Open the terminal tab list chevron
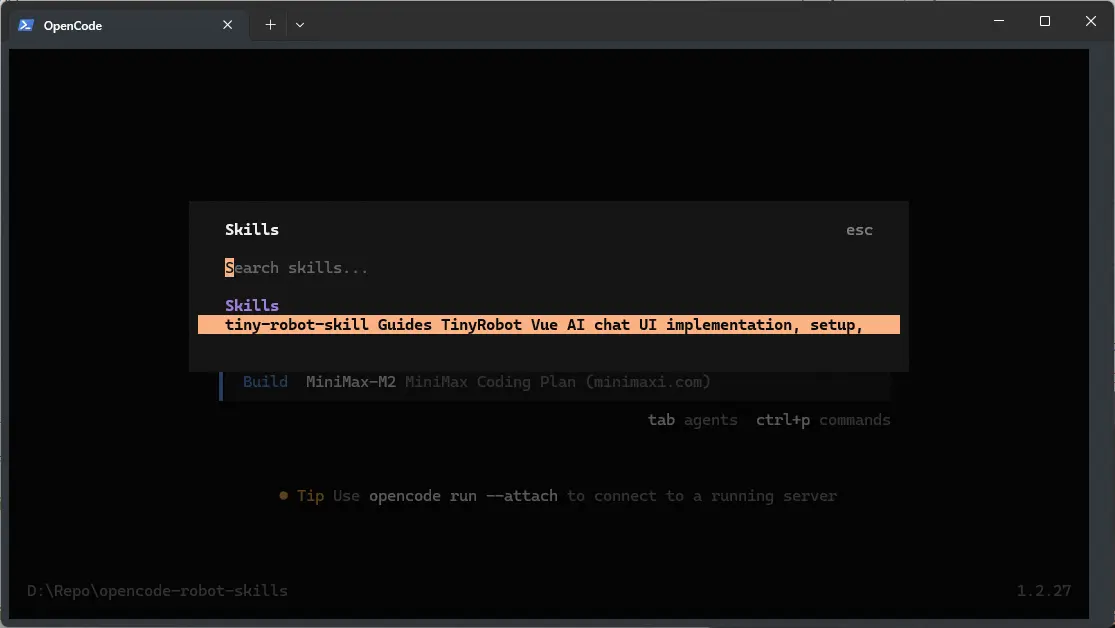The width and height of the screenshot is (1115, 628). point(299,24)
